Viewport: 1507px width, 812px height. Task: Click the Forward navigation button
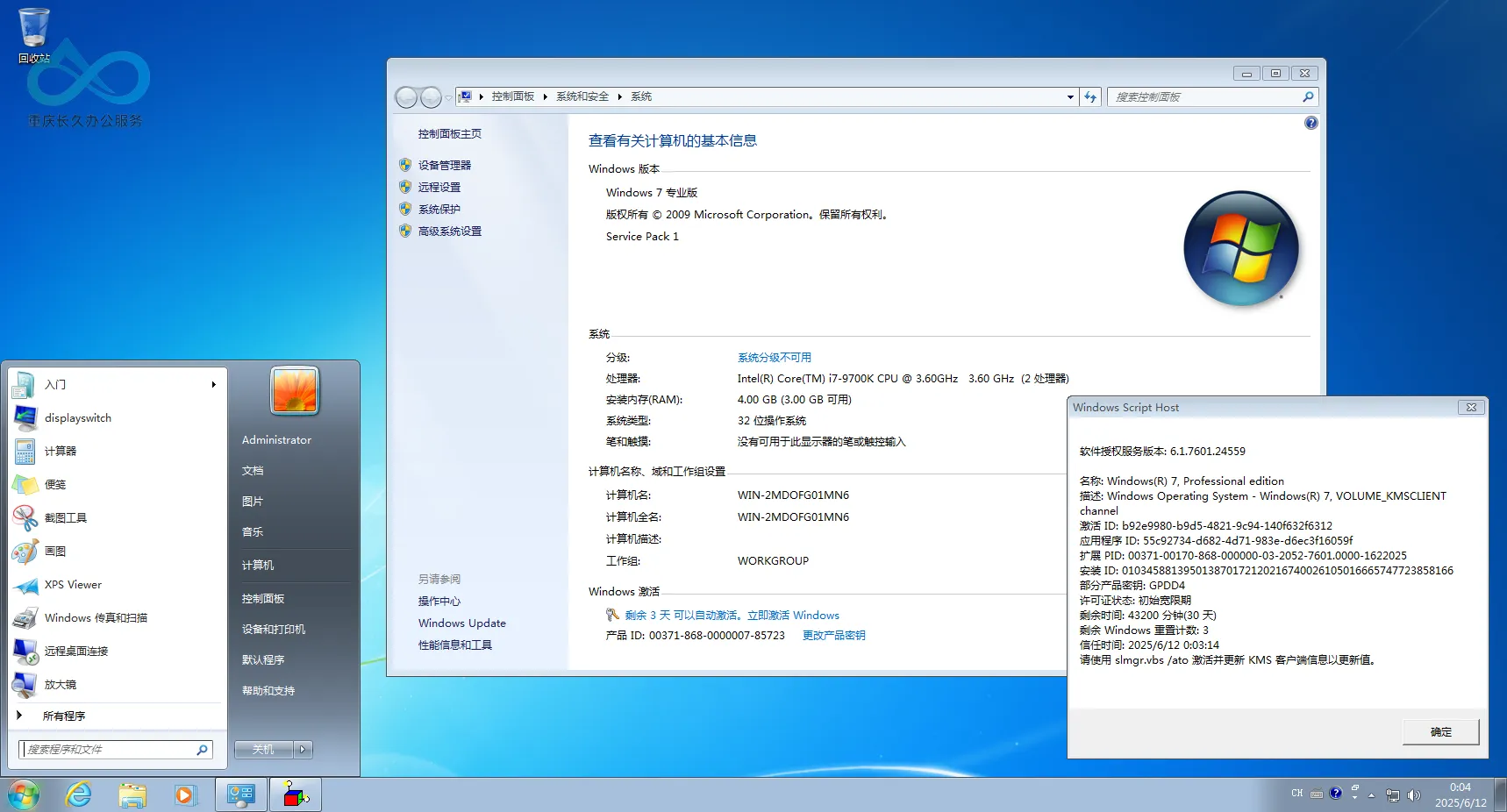click(x=431, y=97)
